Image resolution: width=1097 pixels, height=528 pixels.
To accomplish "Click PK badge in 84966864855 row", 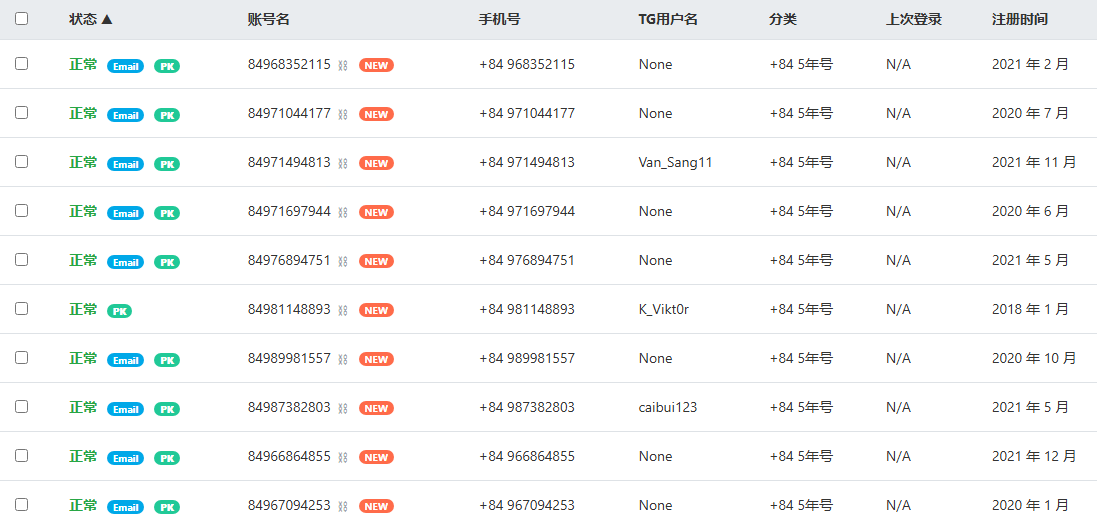I will point(167,457).
